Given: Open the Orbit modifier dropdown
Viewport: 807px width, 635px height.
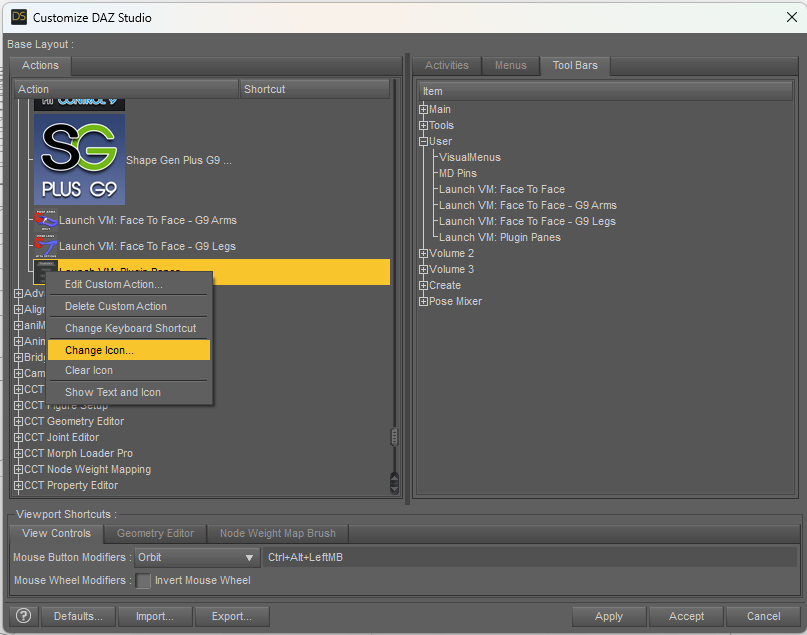Looking at the screenshot, I should (196, 557).
